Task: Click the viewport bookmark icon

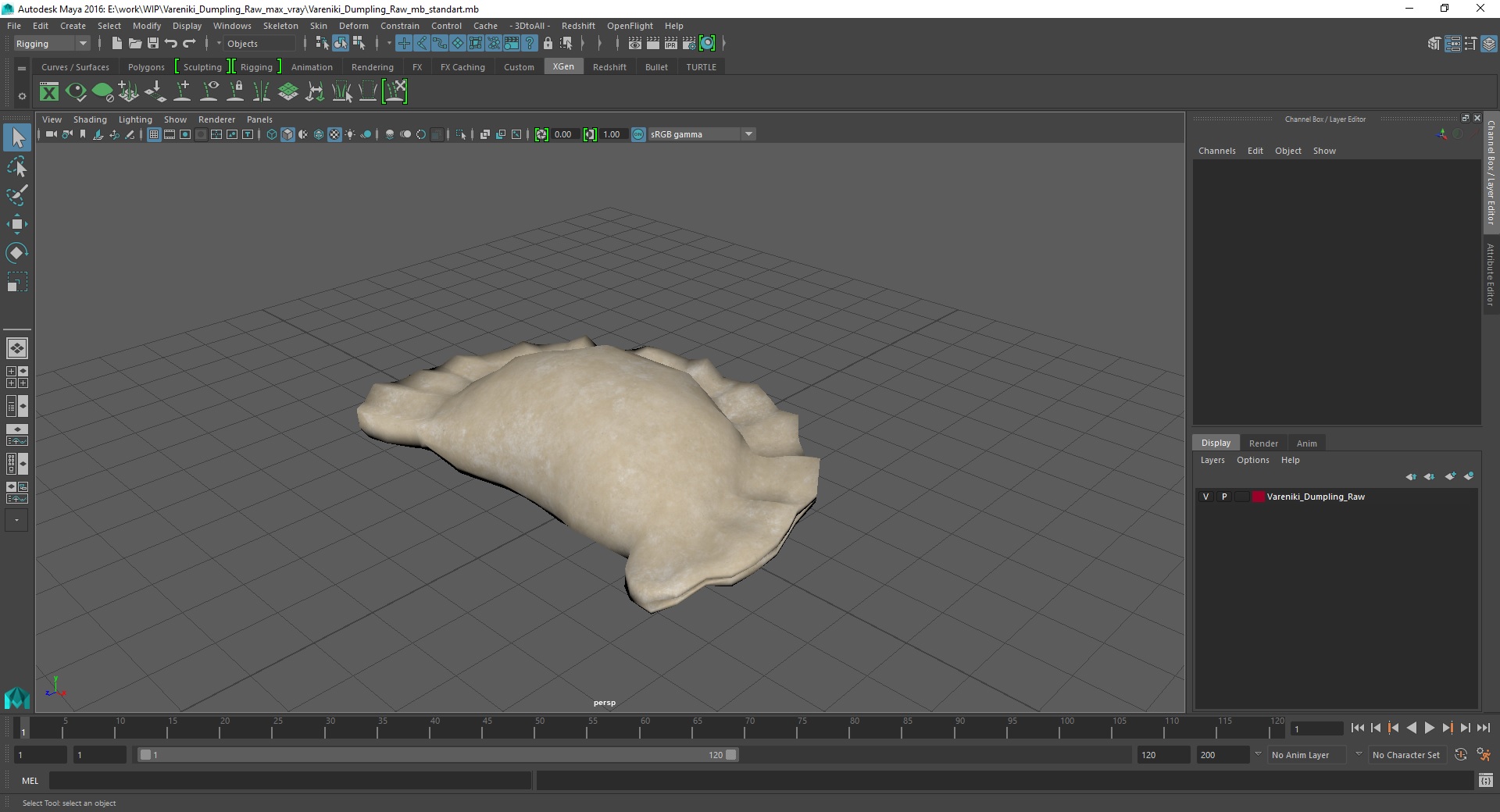Action: [x=83, y=134]
